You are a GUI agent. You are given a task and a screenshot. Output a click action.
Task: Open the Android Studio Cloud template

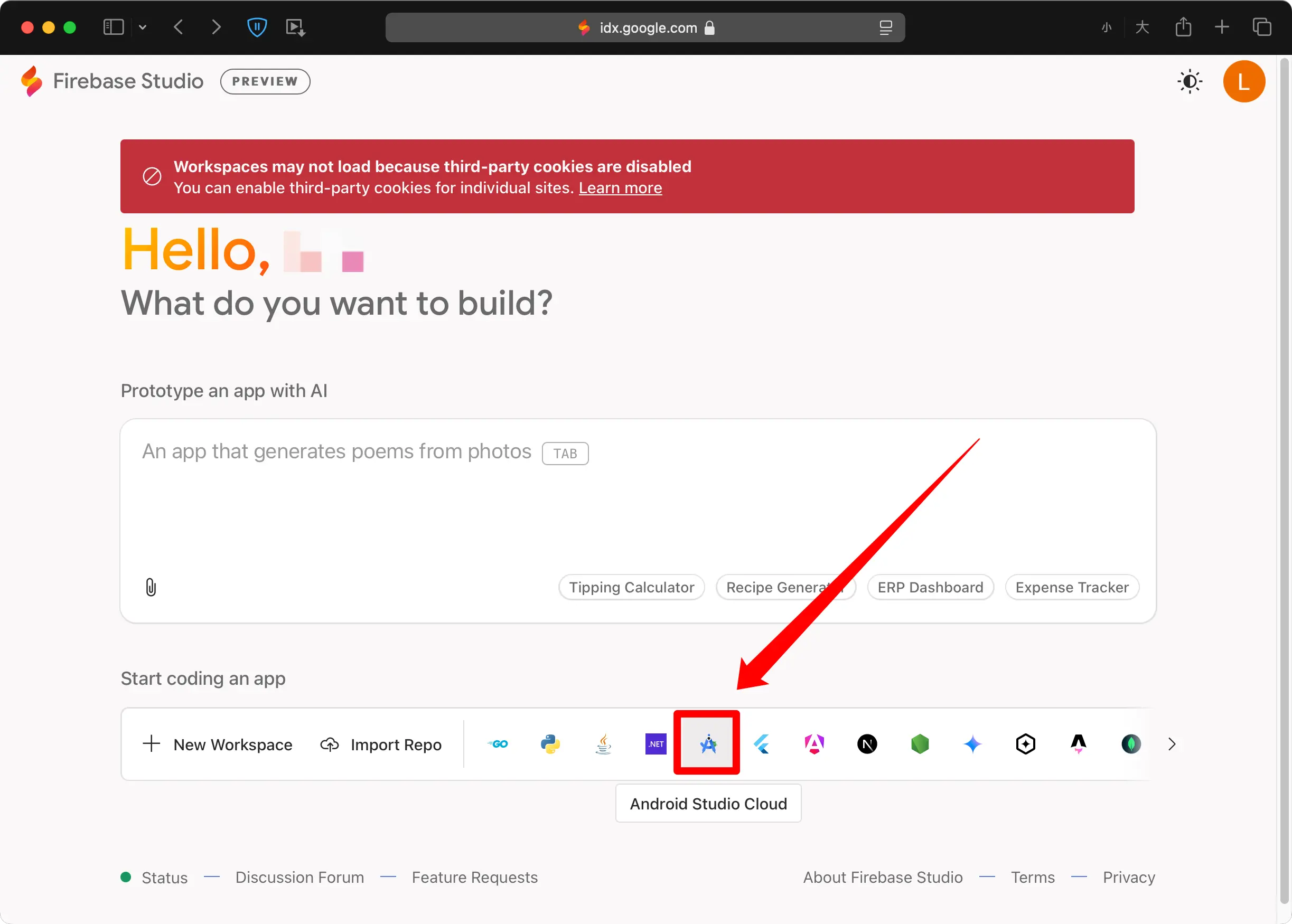(x=707, y=743)
